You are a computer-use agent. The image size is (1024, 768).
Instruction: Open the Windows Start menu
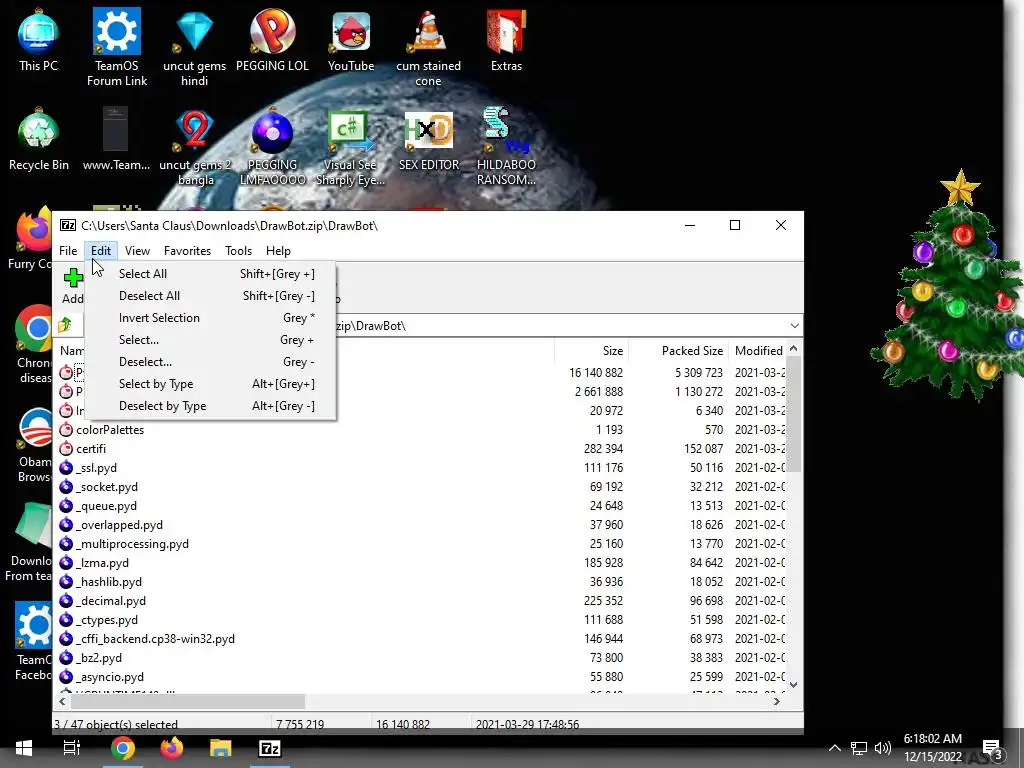click(x=24, y=748)
